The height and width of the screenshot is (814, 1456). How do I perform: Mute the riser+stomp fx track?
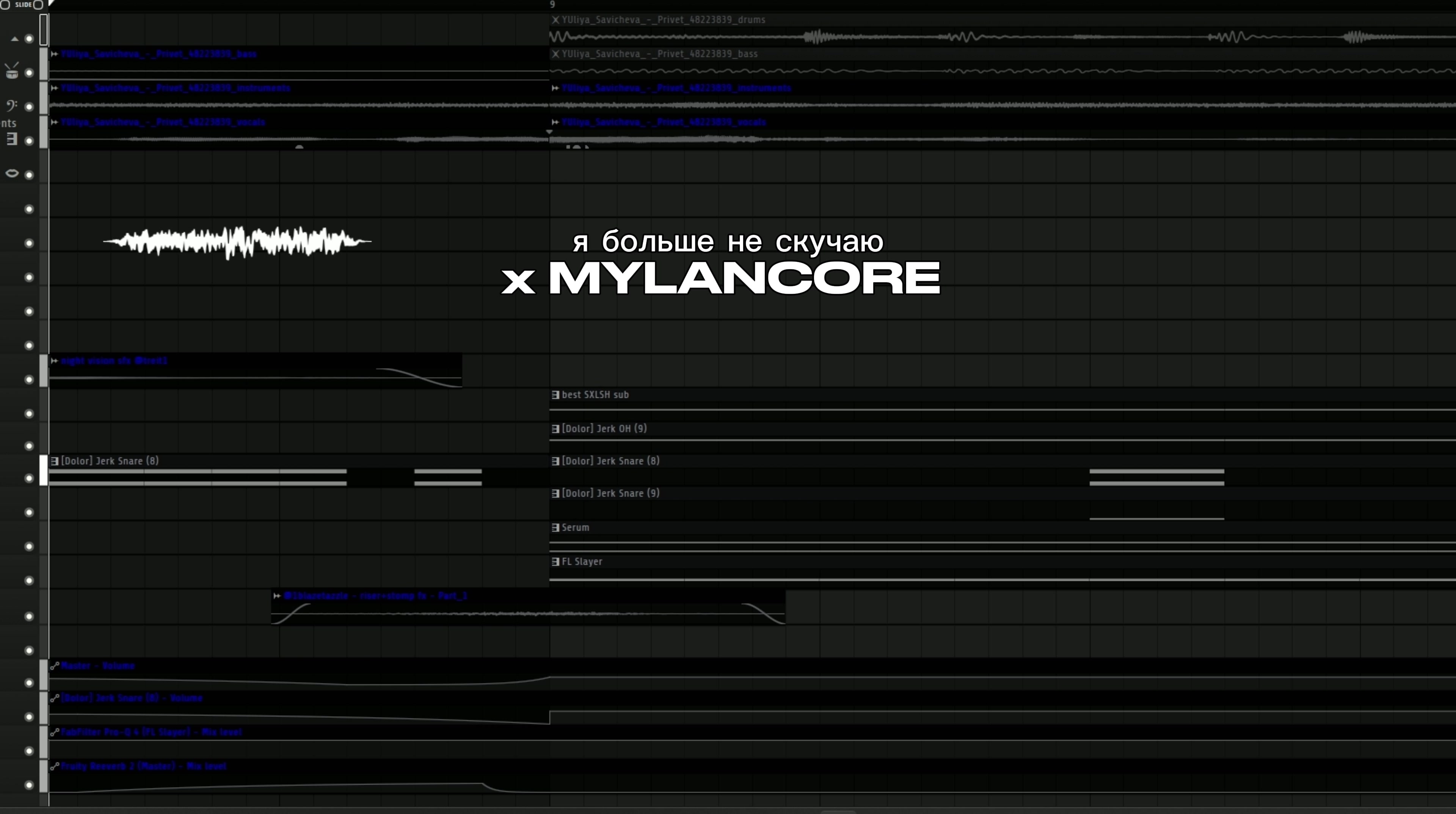[x=29, y=616]
